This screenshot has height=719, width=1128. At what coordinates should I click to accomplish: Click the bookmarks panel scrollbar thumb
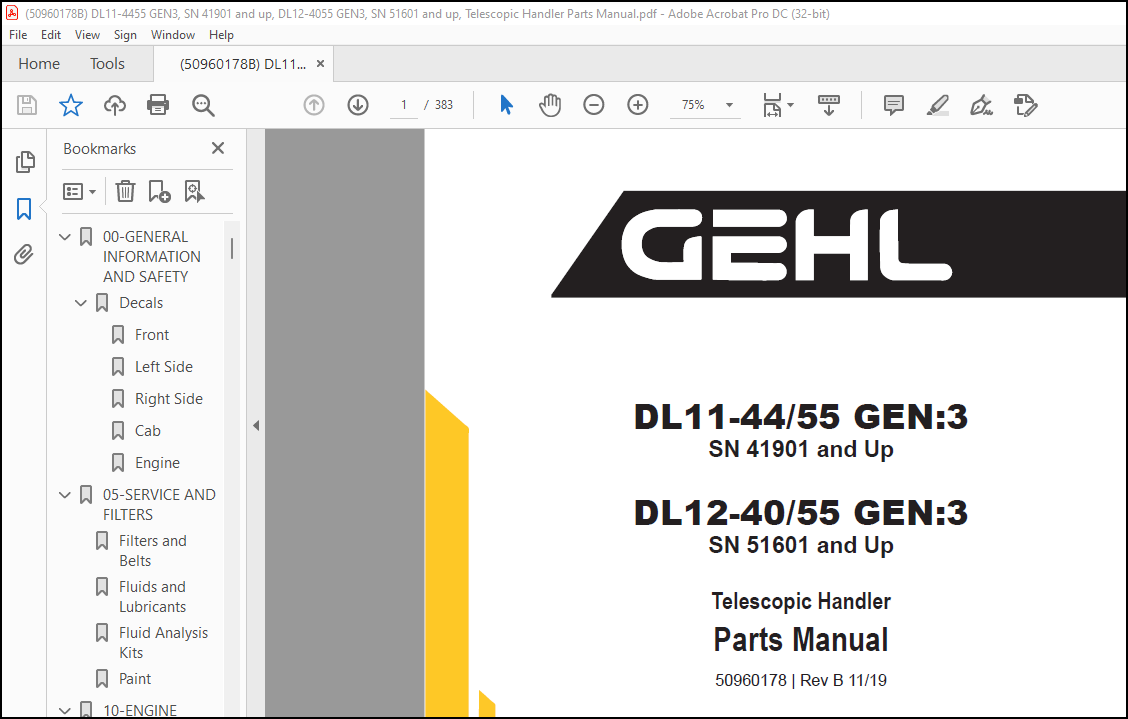pos(232,248)
